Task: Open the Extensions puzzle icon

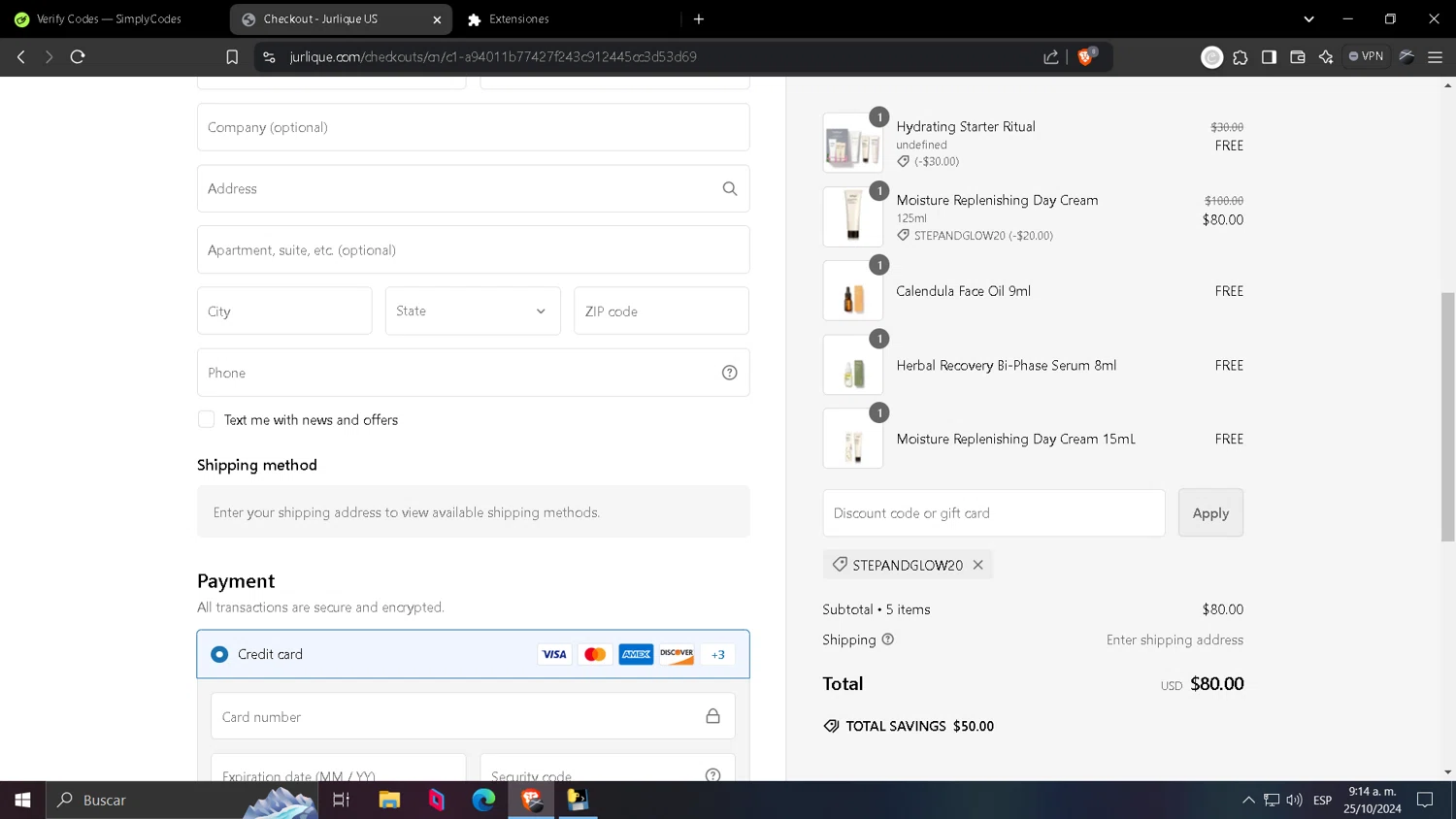Action: 1241,57
